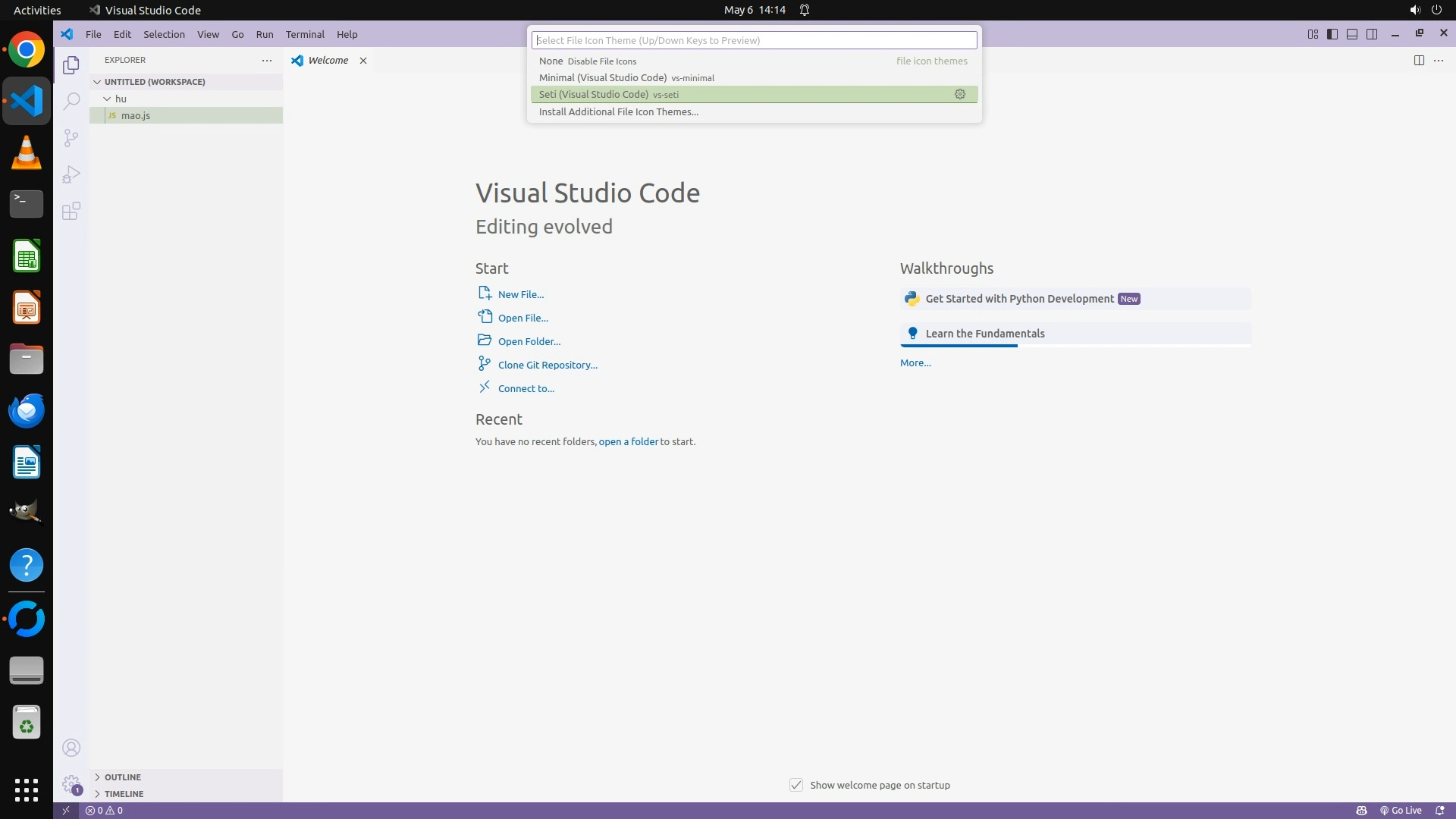
Task: Open the Extensions view icon
Action: [x=71, y=211]
